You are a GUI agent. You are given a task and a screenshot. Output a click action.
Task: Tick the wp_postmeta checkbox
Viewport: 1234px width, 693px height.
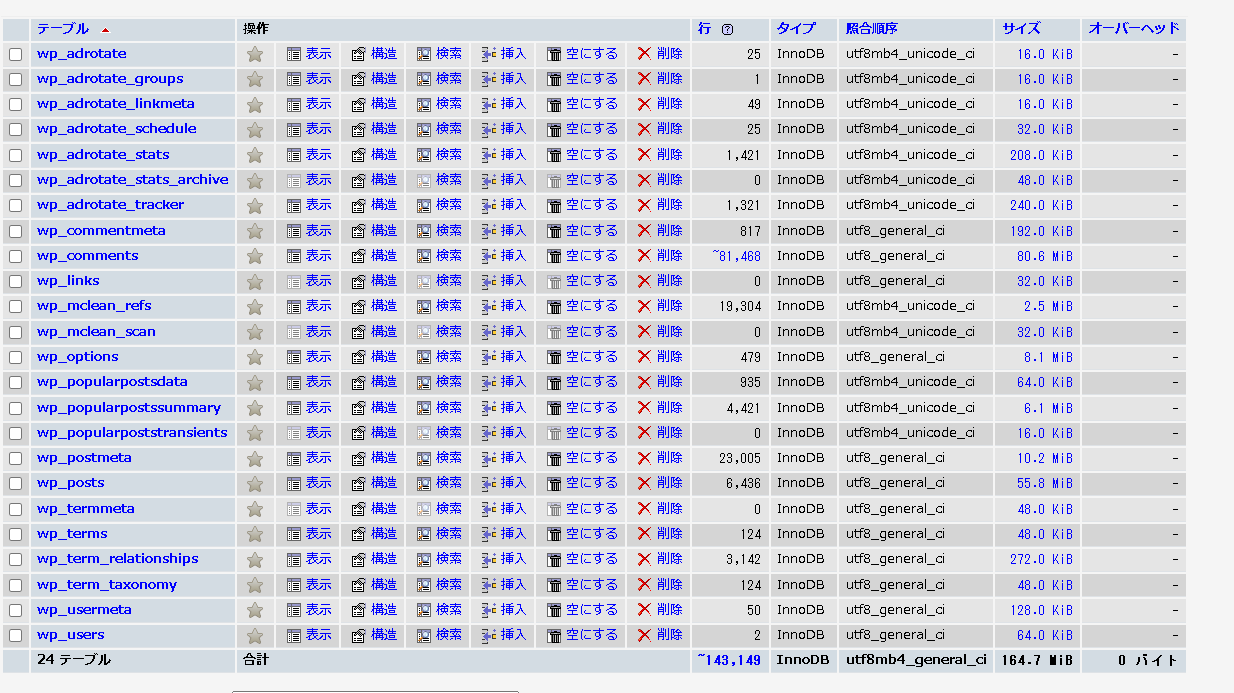point(15,458)
